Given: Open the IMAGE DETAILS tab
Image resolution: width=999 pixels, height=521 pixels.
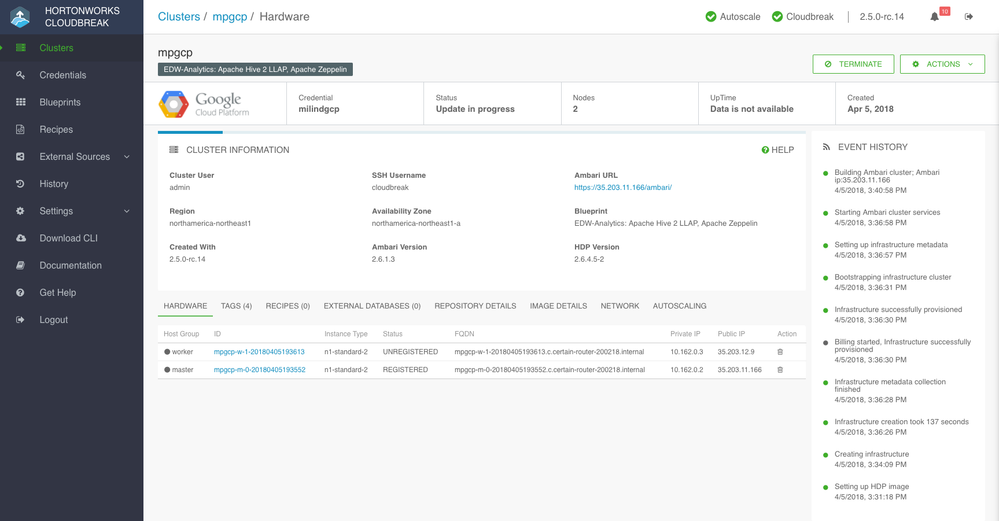Looking at the screenshot, I should [558, 306].
